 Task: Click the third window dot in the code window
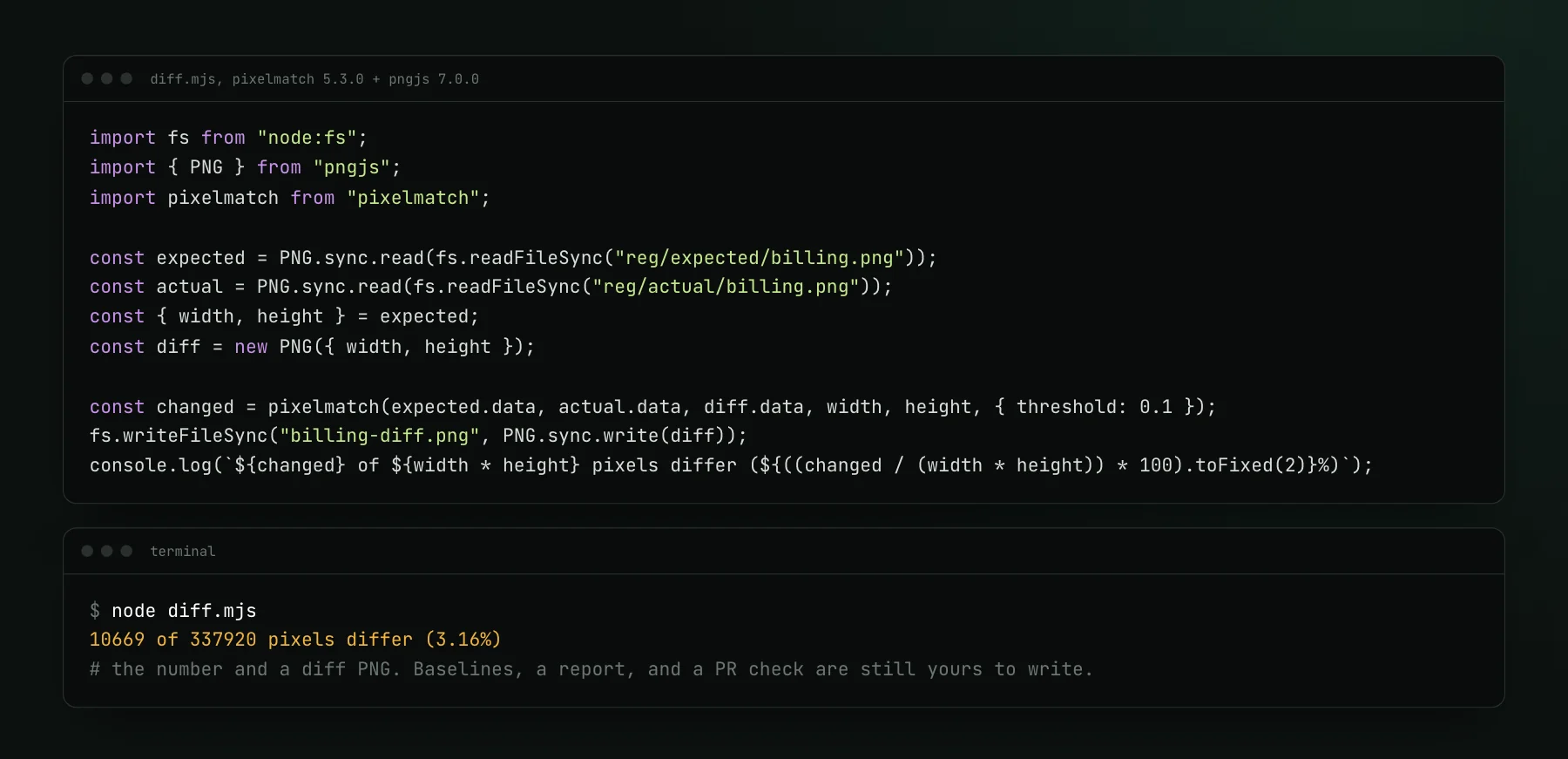click(126, 78)
